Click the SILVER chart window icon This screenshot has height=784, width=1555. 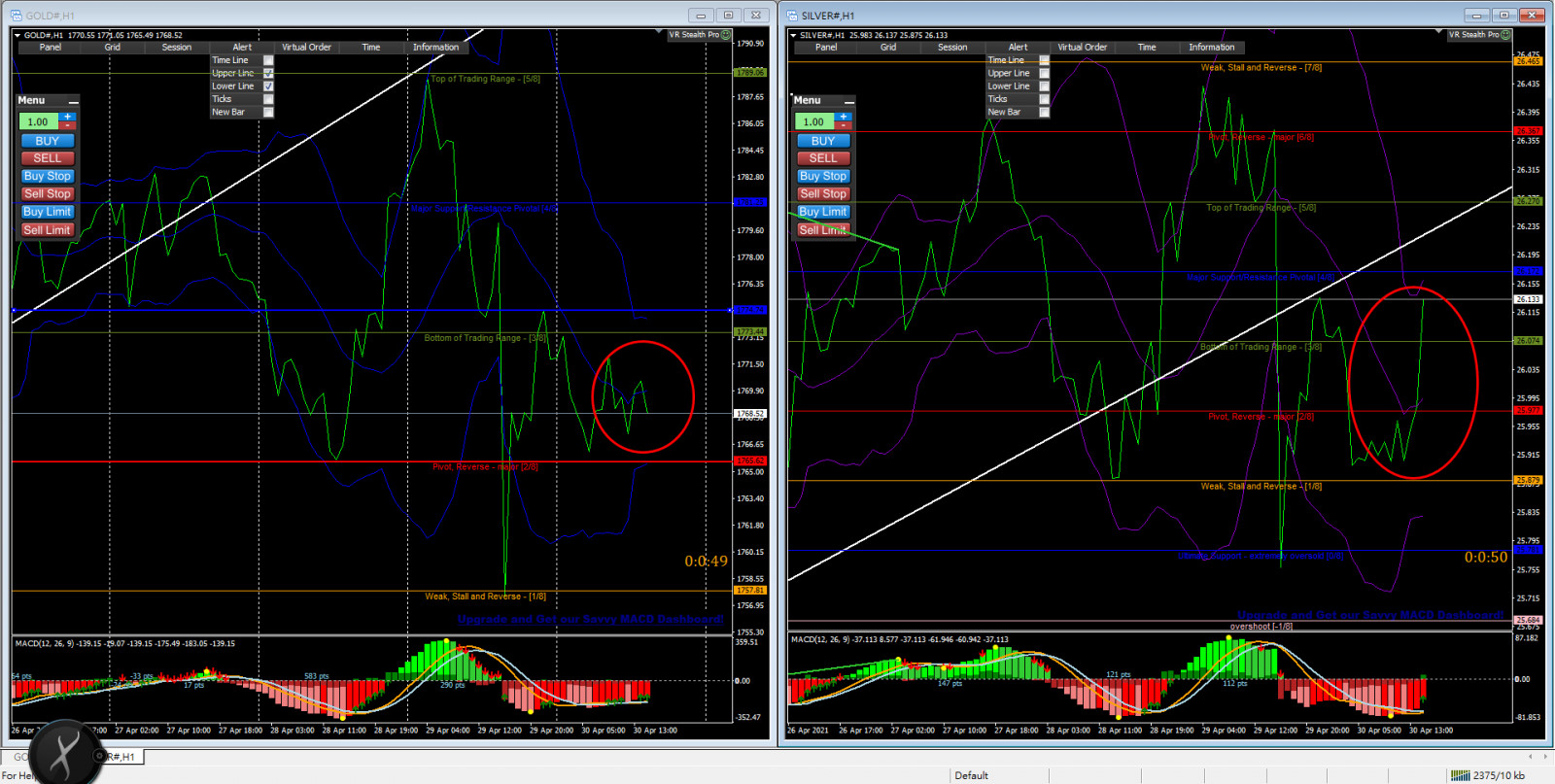[792, 16]
